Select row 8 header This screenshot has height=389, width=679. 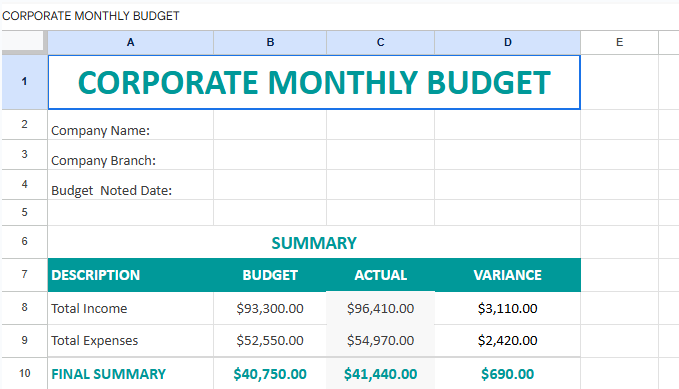24,308
